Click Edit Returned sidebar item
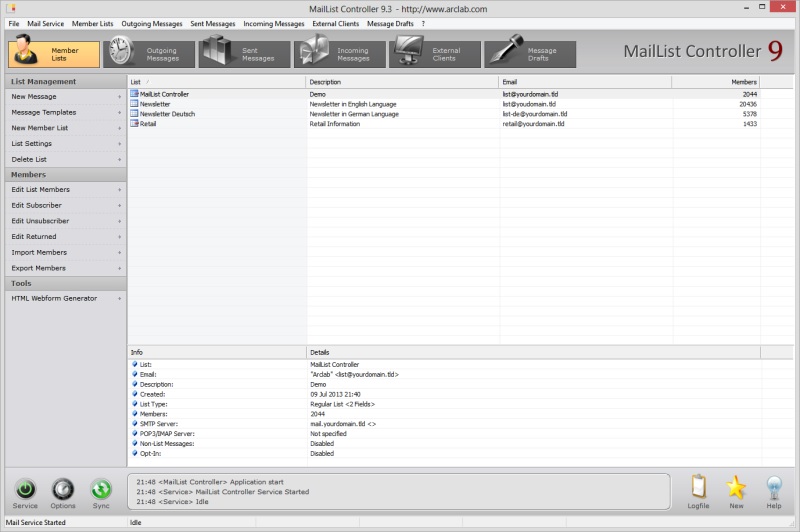This screenshot has width=800, height=532. coord(66,237)
